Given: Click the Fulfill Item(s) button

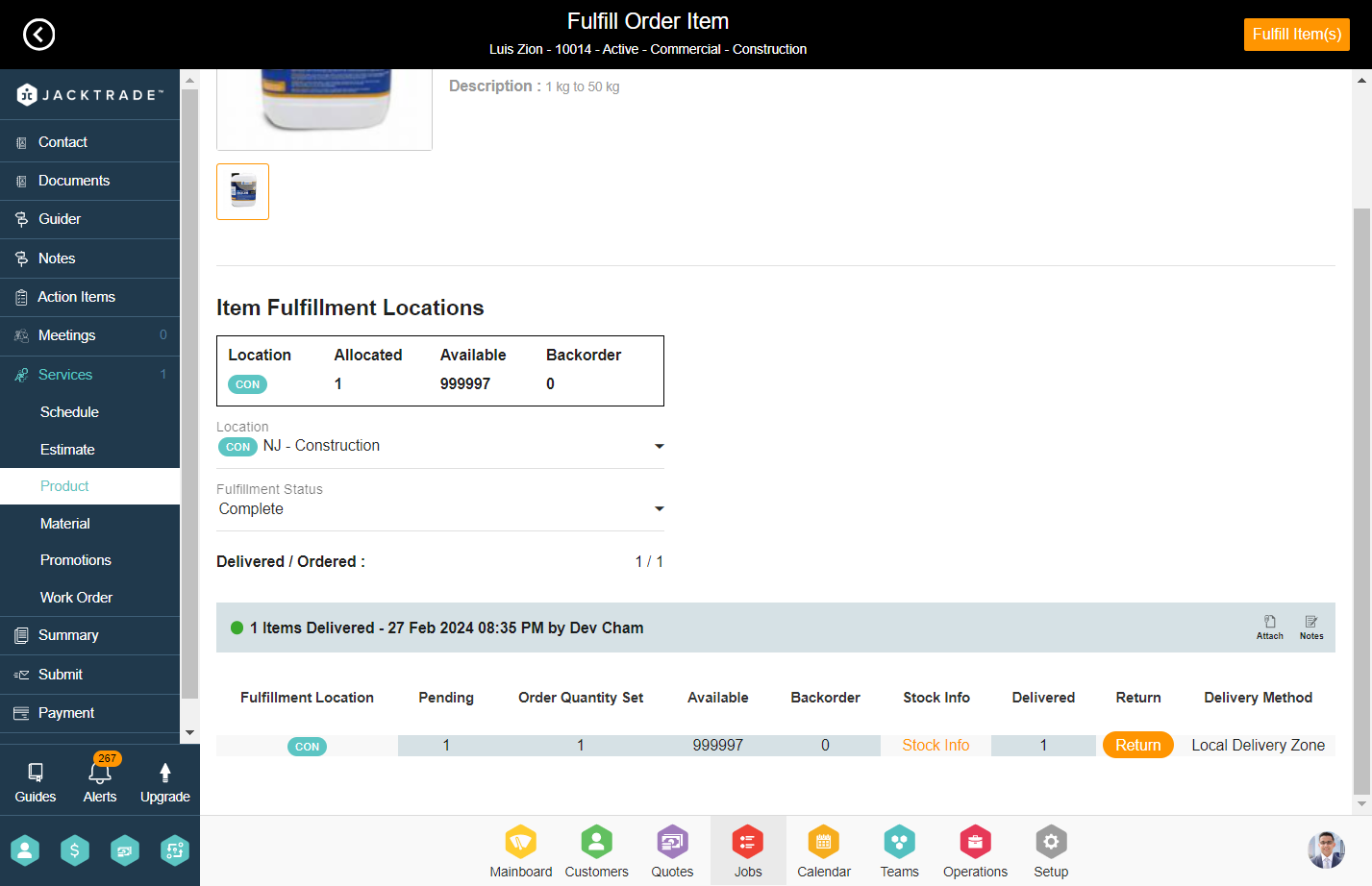Looking at the screenshot, I should tap(1296, 35).
